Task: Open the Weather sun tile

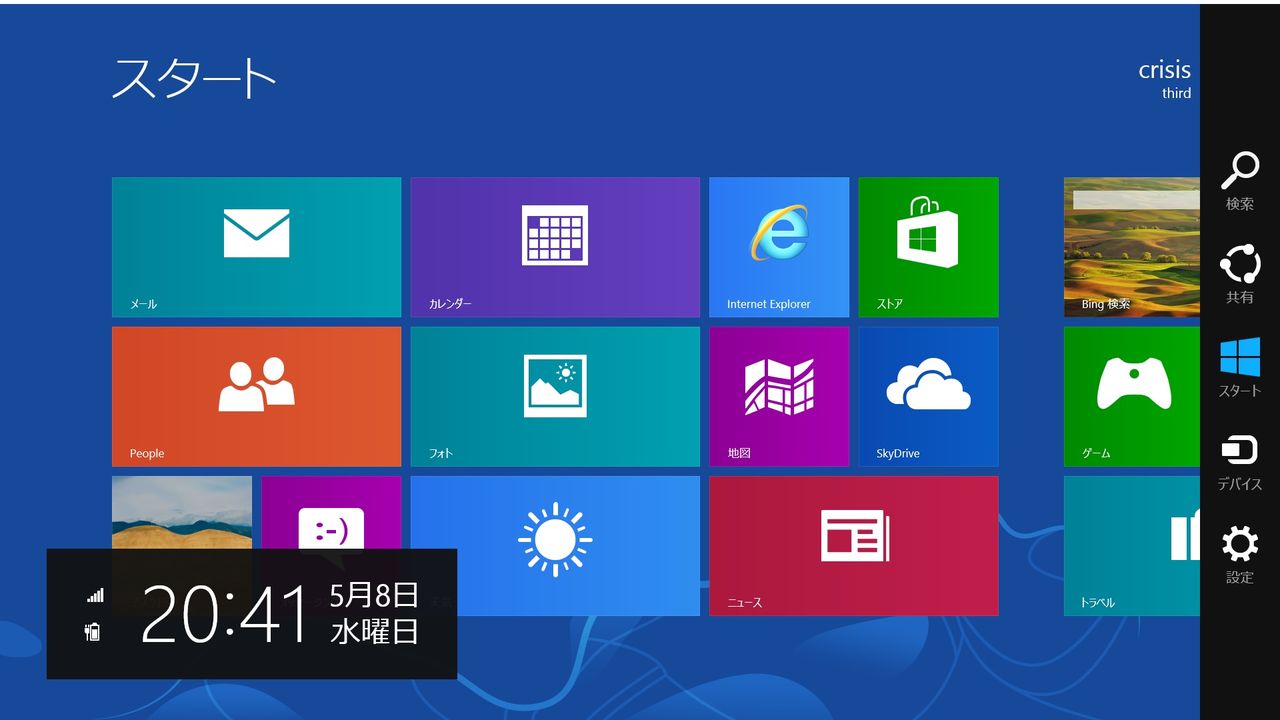Action: click(x=555, y=545)
